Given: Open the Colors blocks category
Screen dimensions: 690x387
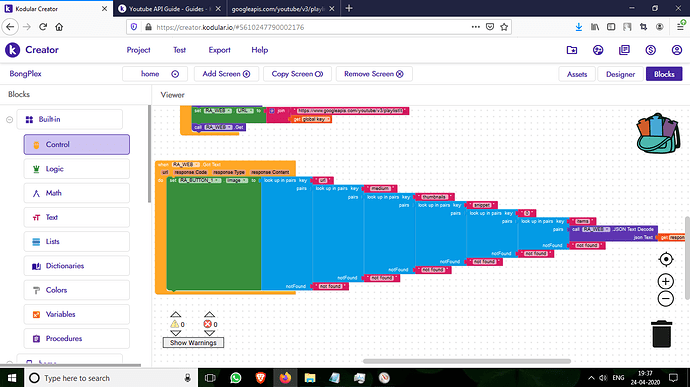Looking at the screenshot, I should coord(77,290).
